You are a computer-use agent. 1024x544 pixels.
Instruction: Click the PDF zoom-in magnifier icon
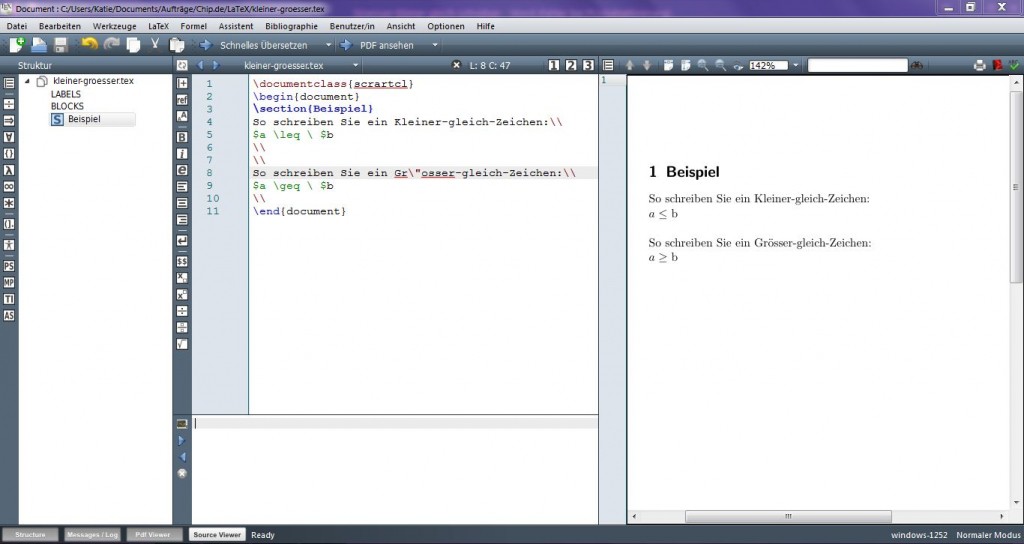[x=703, y=65]
